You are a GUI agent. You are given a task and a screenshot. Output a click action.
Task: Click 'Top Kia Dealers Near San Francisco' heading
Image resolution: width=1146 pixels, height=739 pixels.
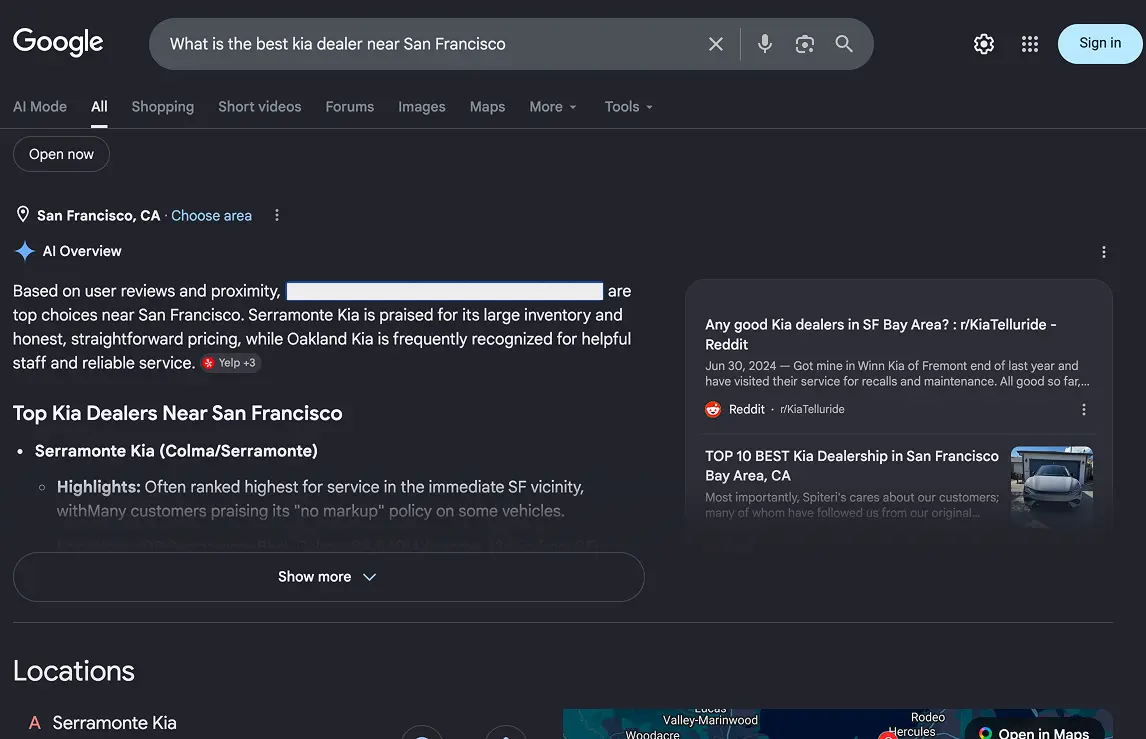178,413
